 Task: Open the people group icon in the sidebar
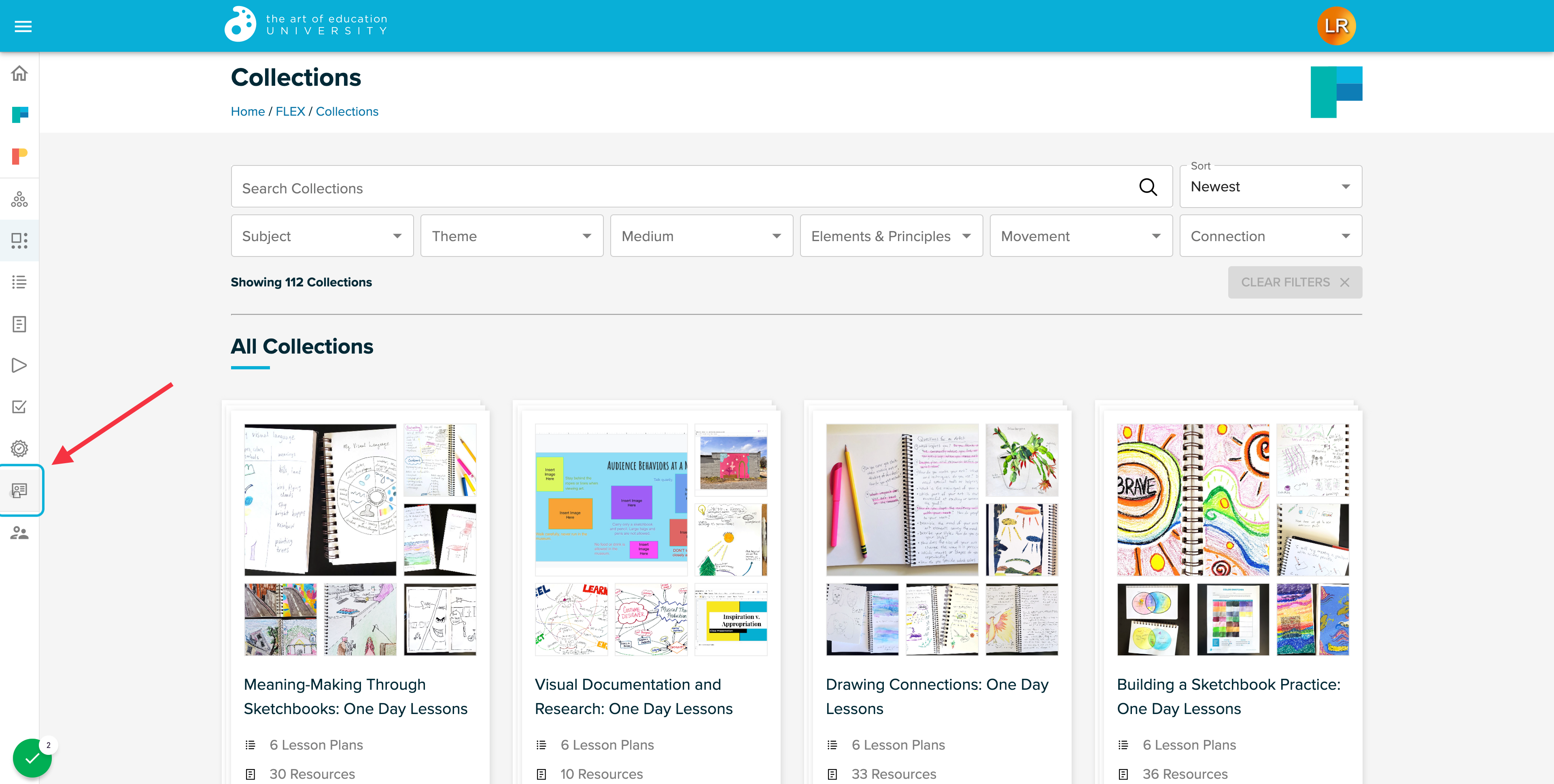point(19,533)
